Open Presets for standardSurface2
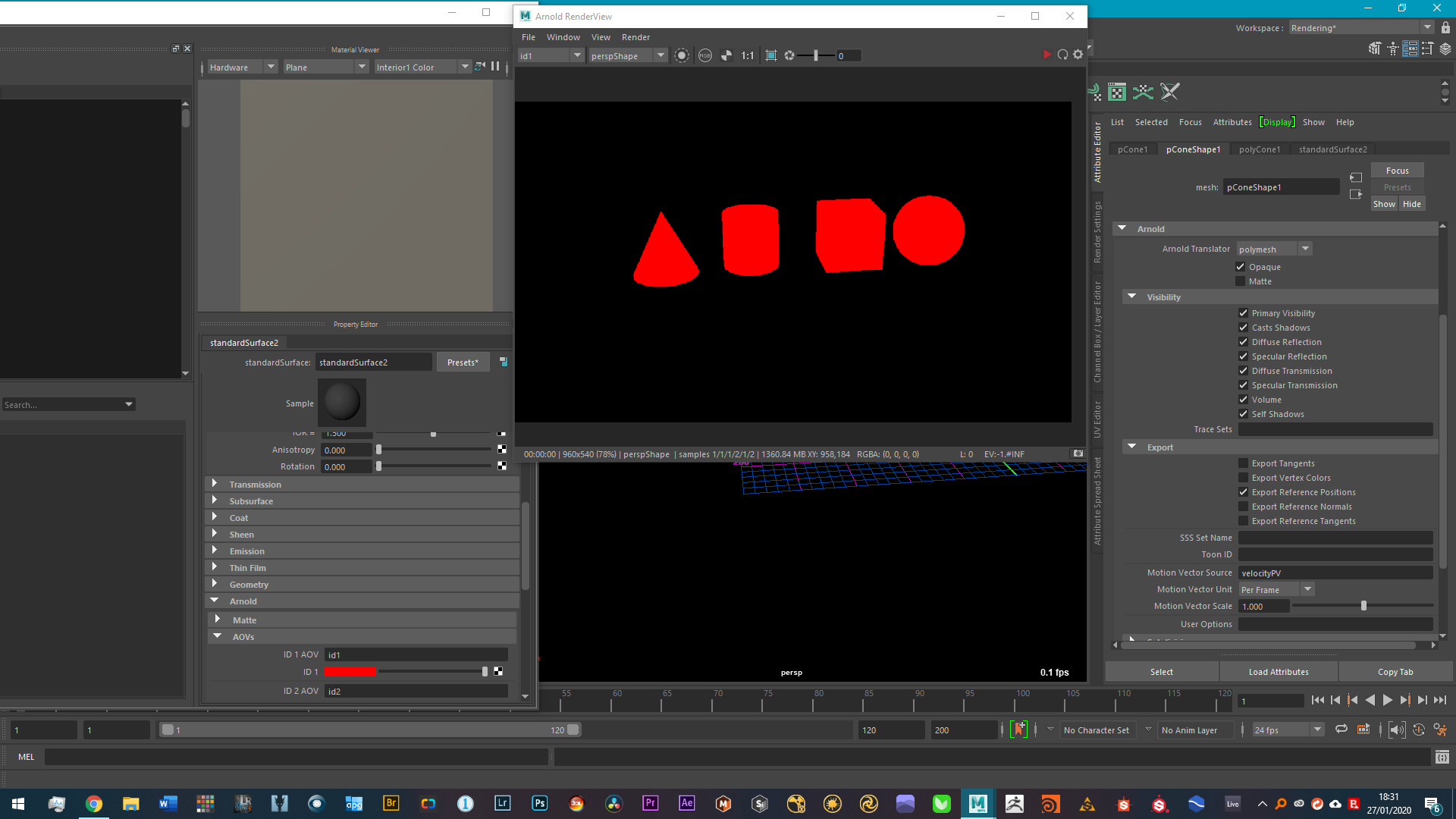This screenshot has height=819, width=1456. pyautogui.click(x=463, y=362)
